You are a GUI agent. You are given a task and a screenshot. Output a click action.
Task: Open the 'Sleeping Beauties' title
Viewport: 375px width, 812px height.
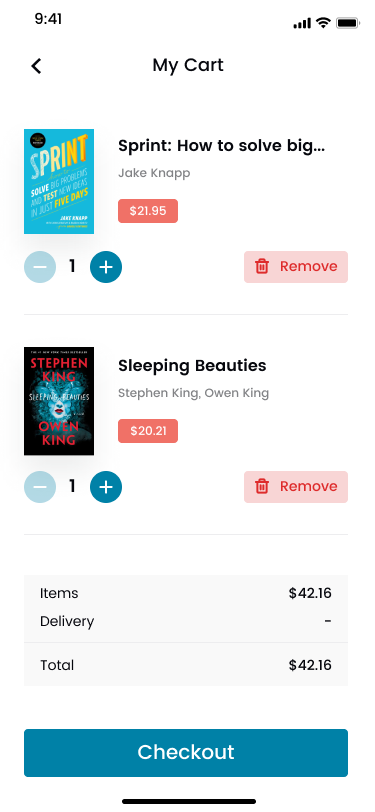(192, 366)
